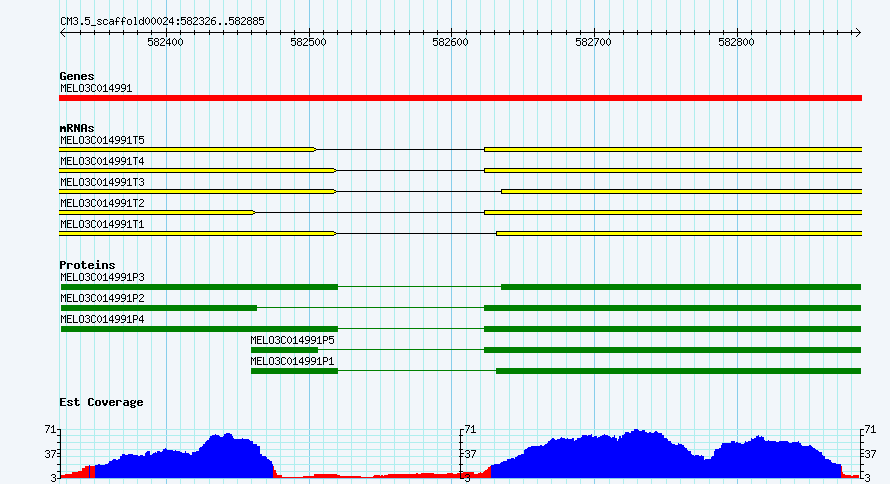Click ruler position 582800
The image size is (890, 484).
(x=736, y=42)
